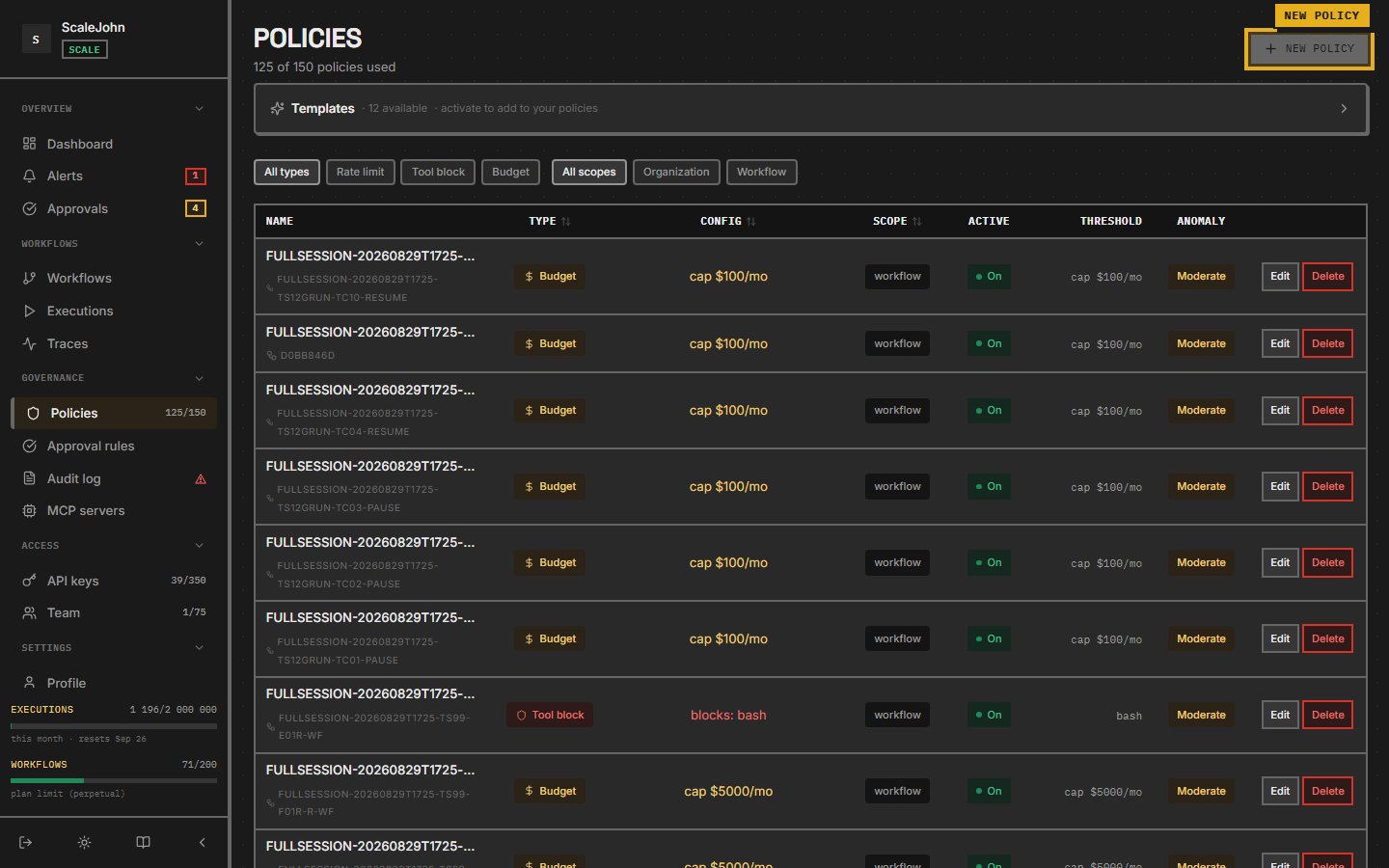
Task: Sort table by SCOPE column
Action: [x=897, y=221]
